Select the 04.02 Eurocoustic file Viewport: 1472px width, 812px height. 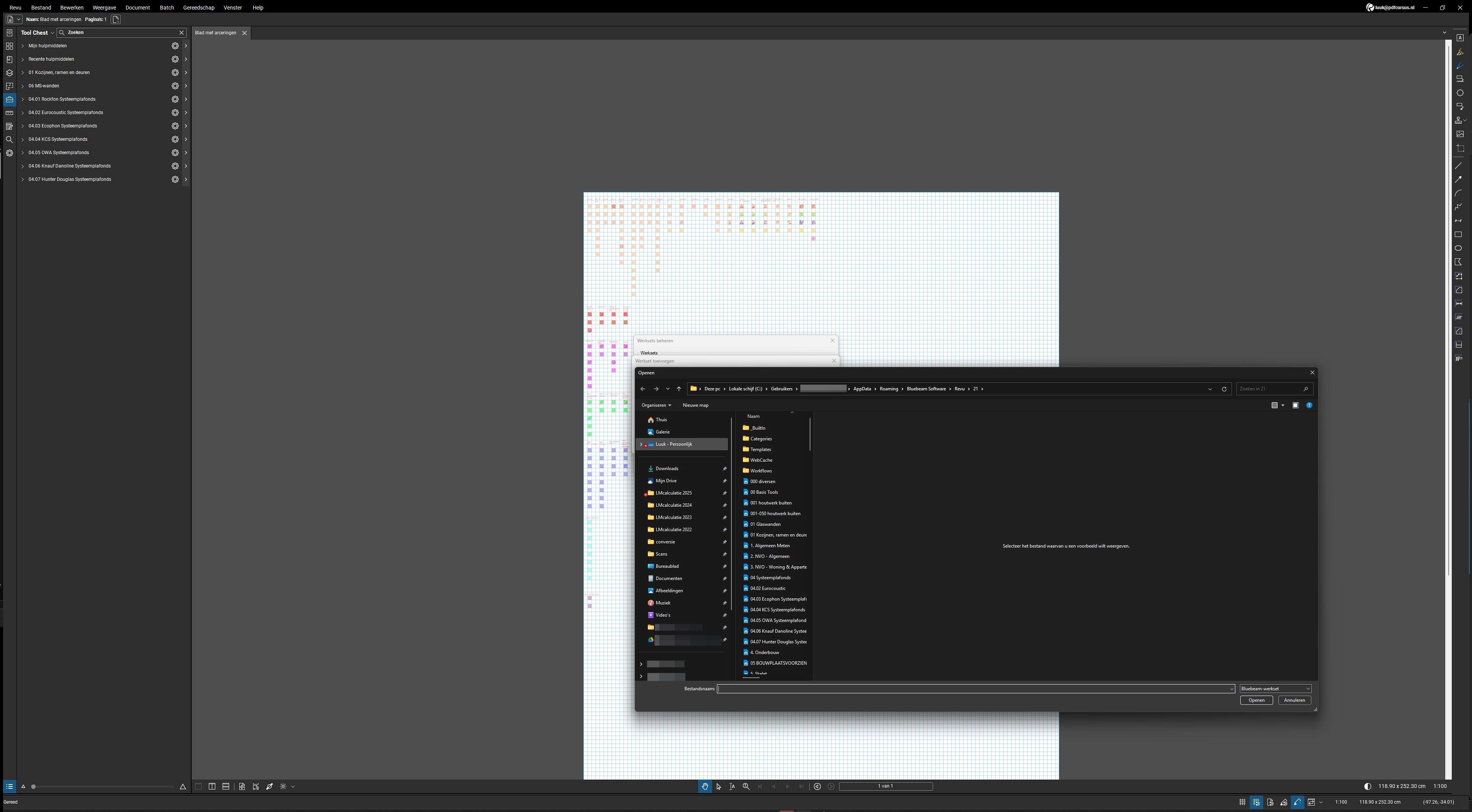tap(767, 589)
